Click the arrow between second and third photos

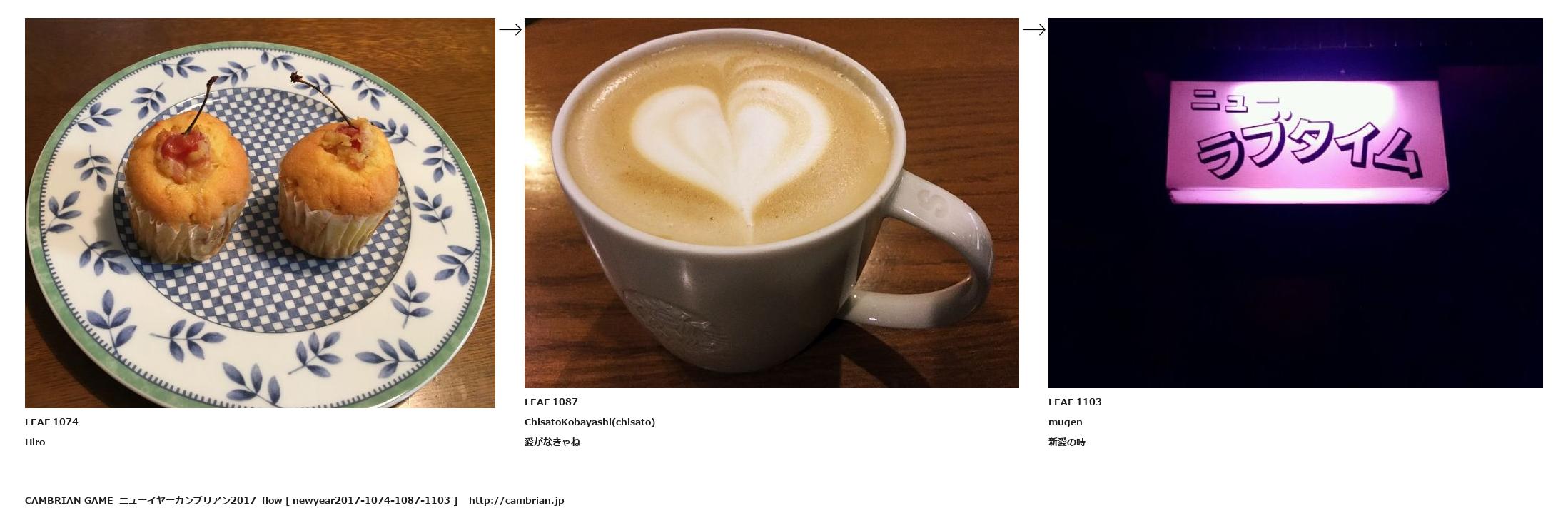pyautogui.click(x=1034, y=29)
